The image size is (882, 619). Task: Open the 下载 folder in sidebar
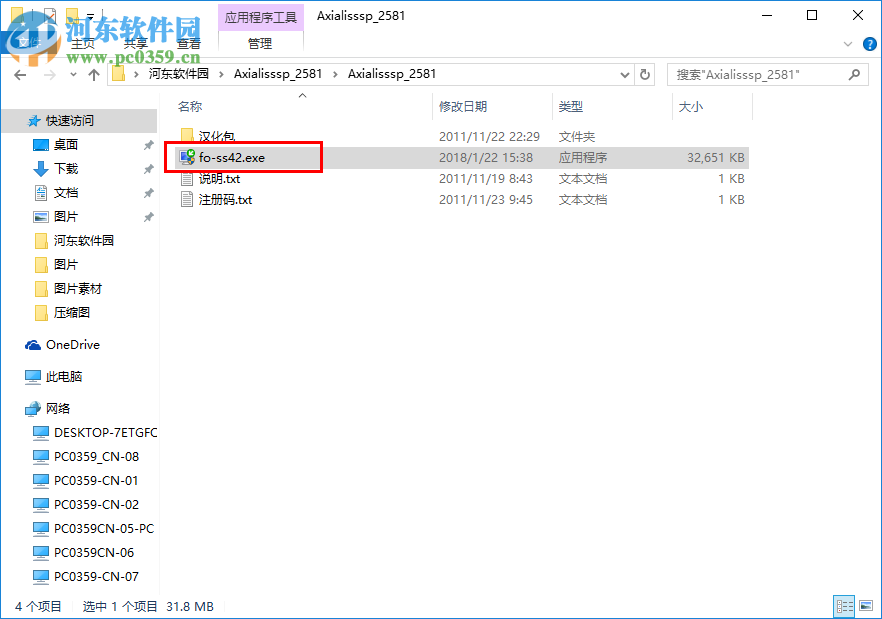click(x=64, y=168)
